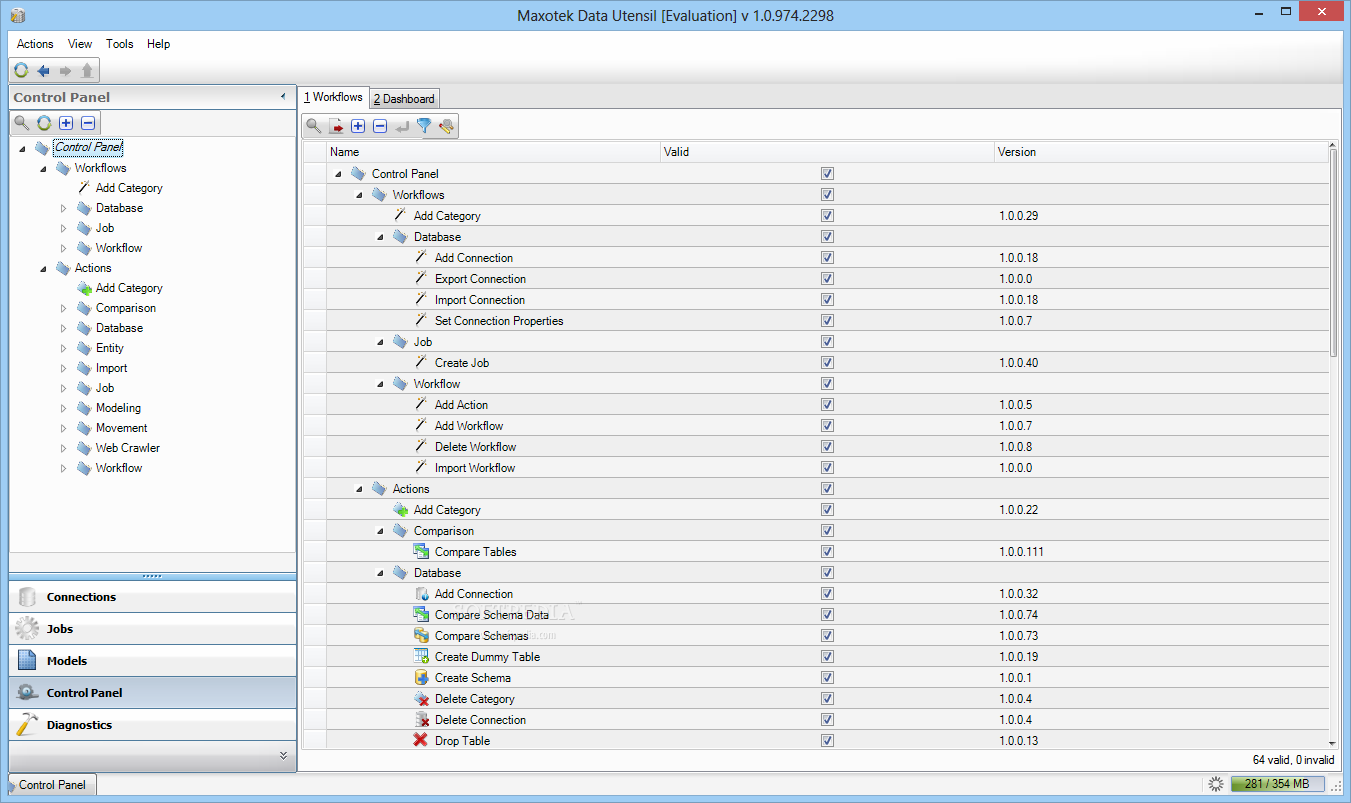Click the grey forward arrow in main toolbar

point(65,70)
